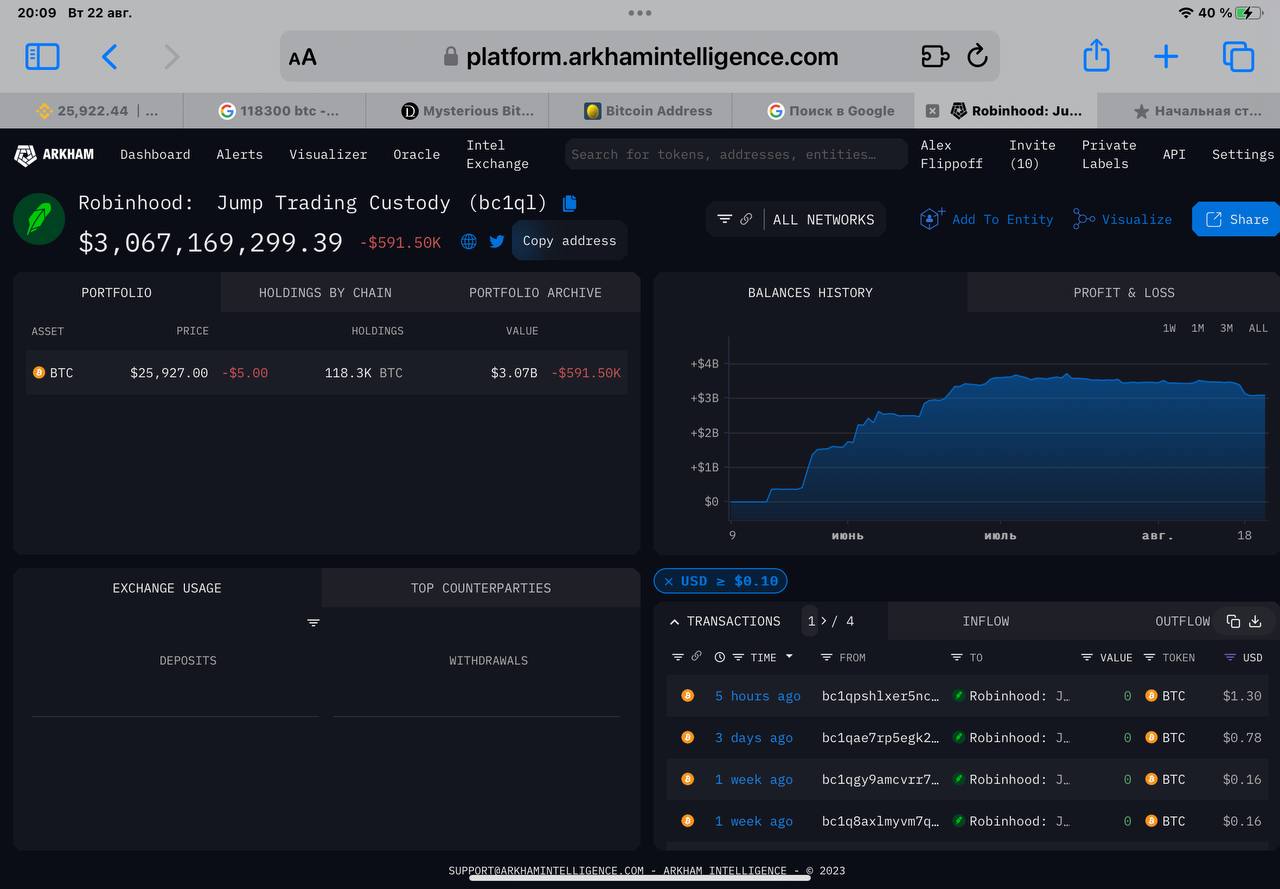Remove the USD ≥ $0.10 filter chip
This screenshot has height=889, width=1280.
pyautogui.click(x=668, y=581)
